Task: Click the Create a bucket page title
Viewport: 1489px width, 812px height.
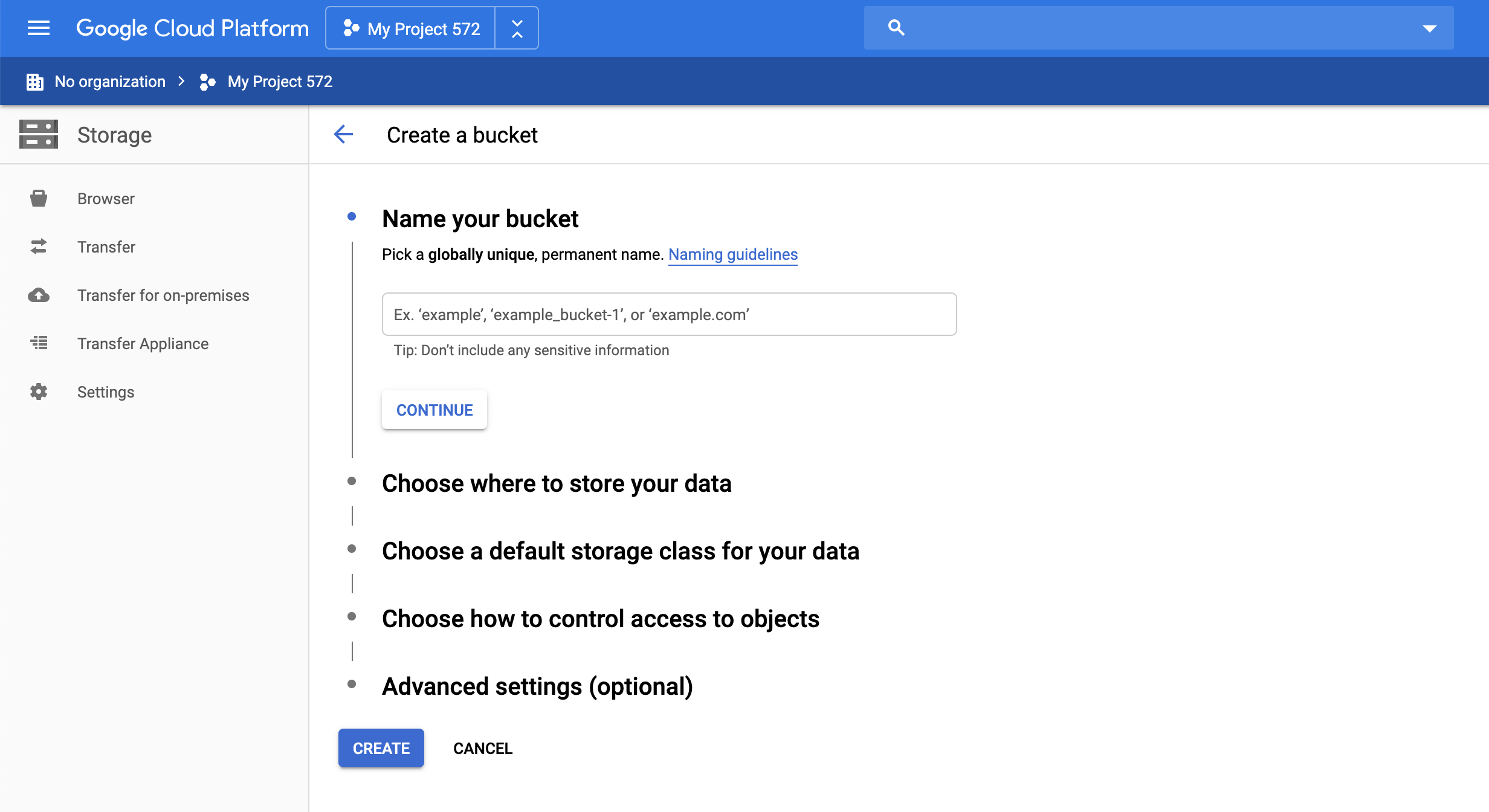Action: [x=462, y=135]
